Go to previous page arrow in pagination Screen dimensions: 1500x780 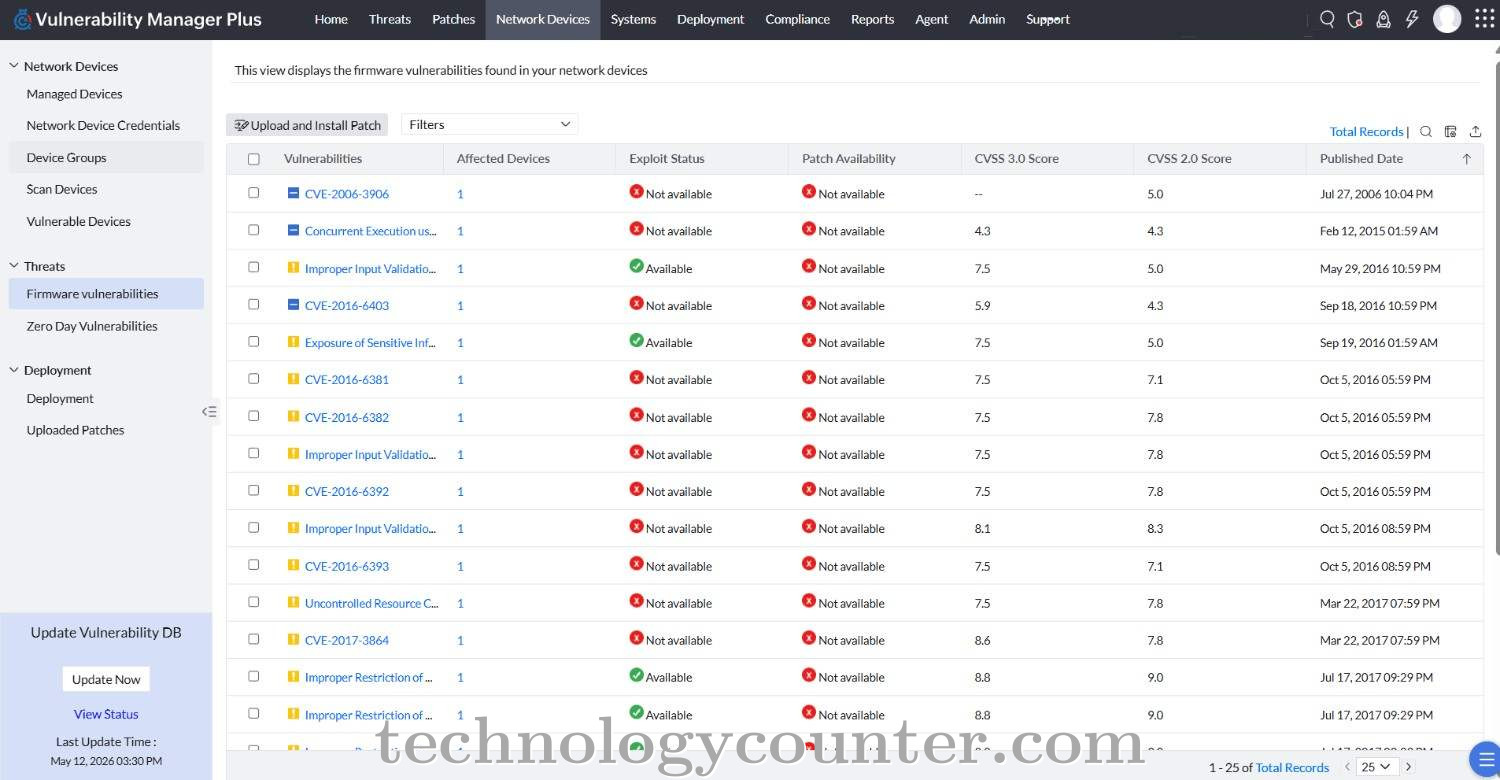[1347, 767]
